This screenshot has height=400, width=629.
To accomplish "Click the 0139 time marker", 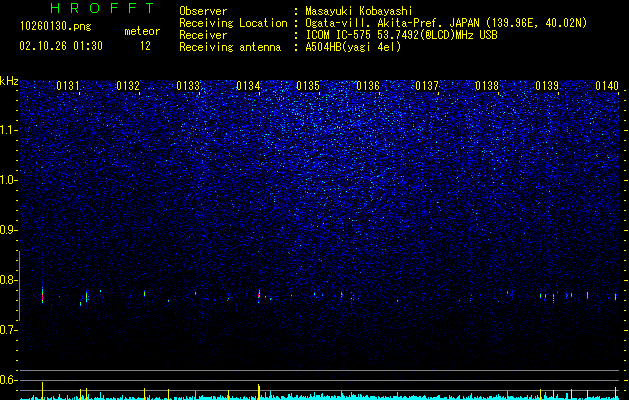I will (x=547, y=86).
